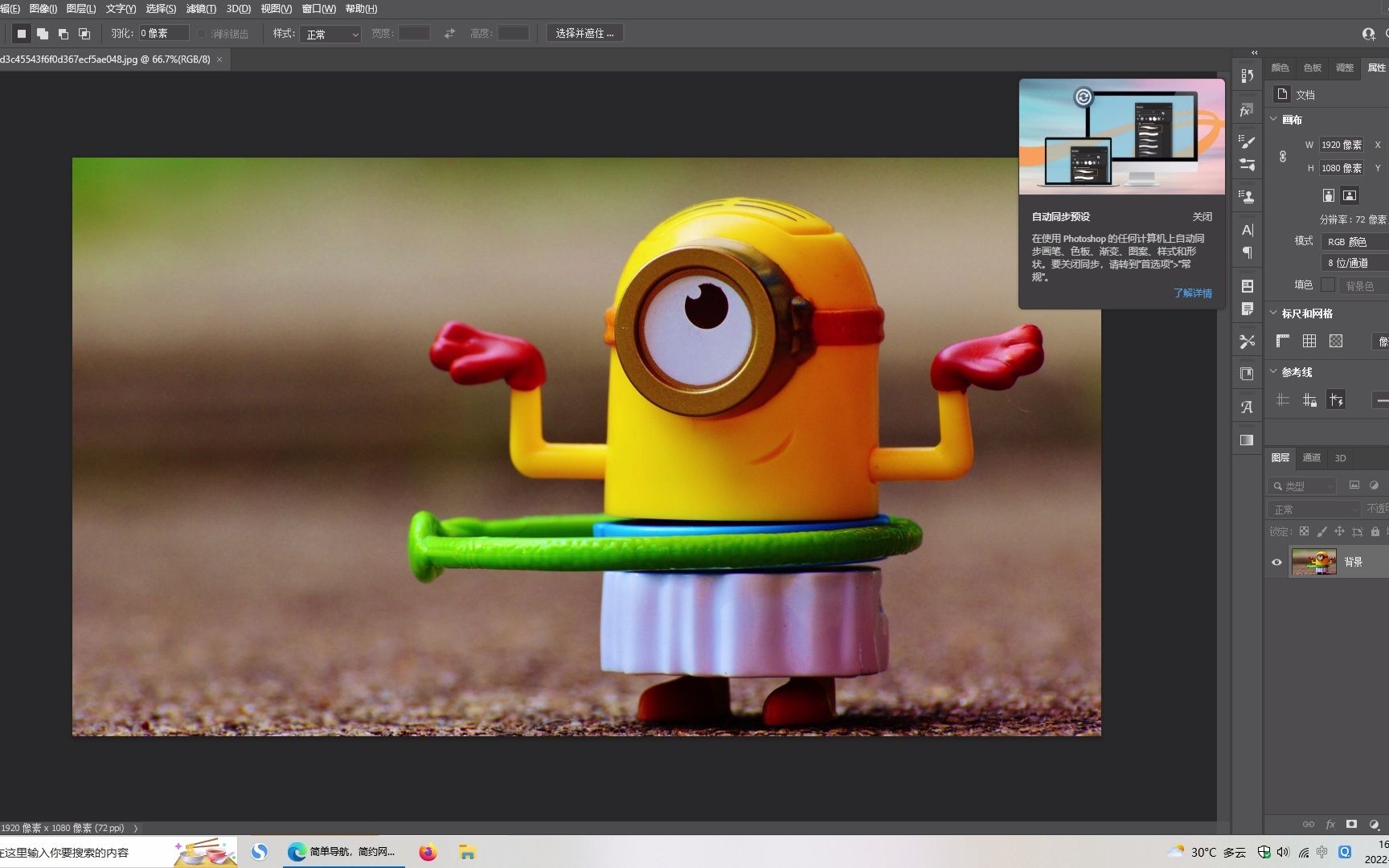Open the 滤镜(T) menu
Screen dimensions: 1389x868
(x=201, y=9)
